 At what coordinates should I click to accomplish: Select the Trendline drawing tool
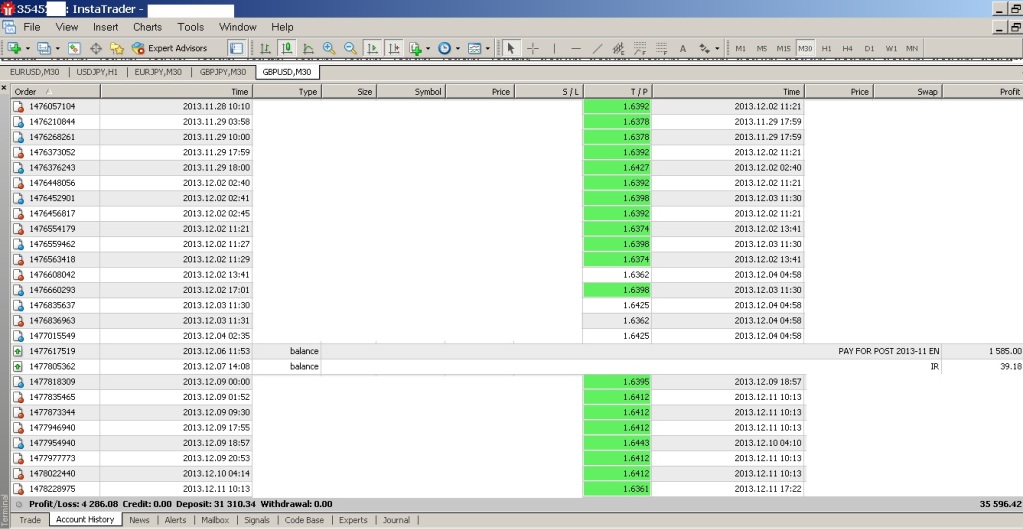597,48
